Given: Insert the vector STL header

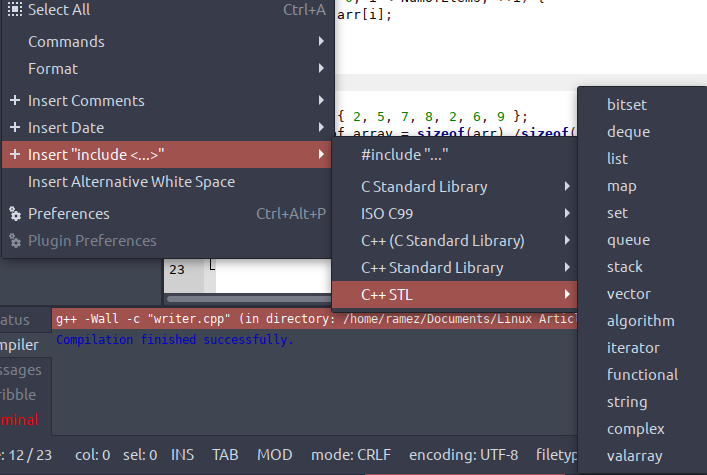Looking at the screenshot, I should click(x=628, y=294).
